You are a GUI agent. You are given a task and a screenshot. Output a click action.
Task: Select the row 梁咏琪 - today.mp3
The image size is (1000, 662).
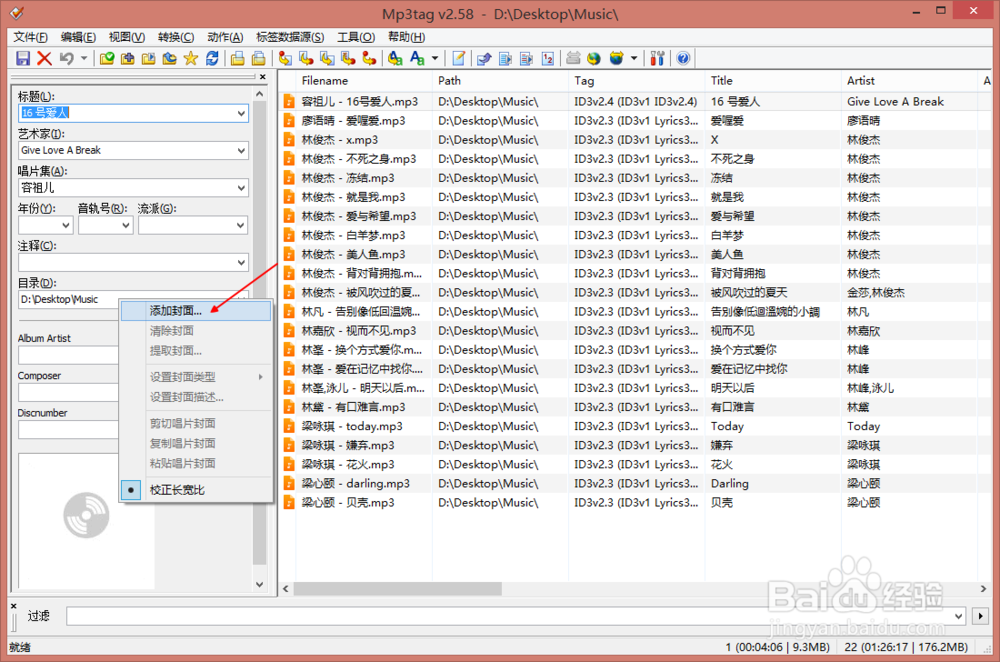pos(634,426)
